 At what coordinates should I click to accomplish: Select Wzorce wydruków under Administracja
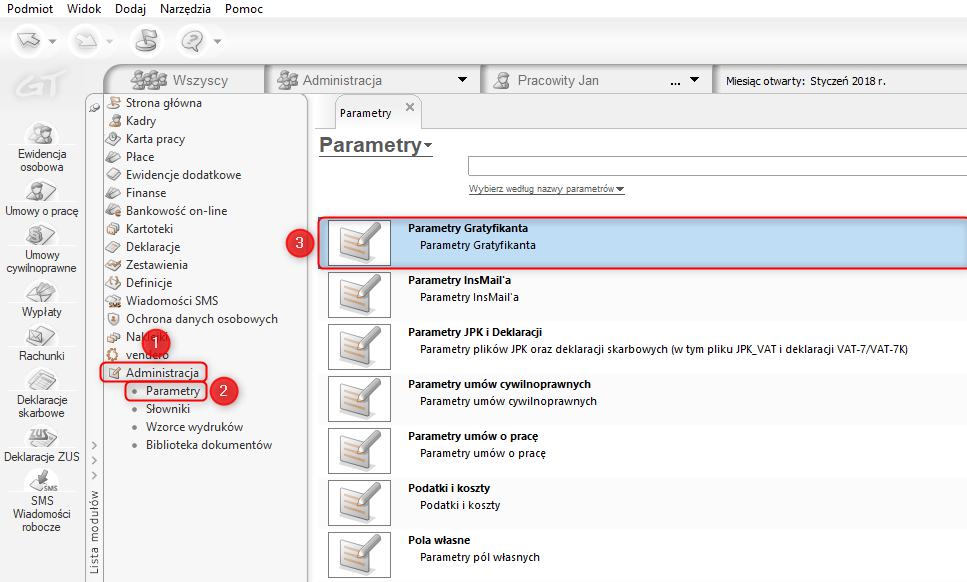coord(194,427)
